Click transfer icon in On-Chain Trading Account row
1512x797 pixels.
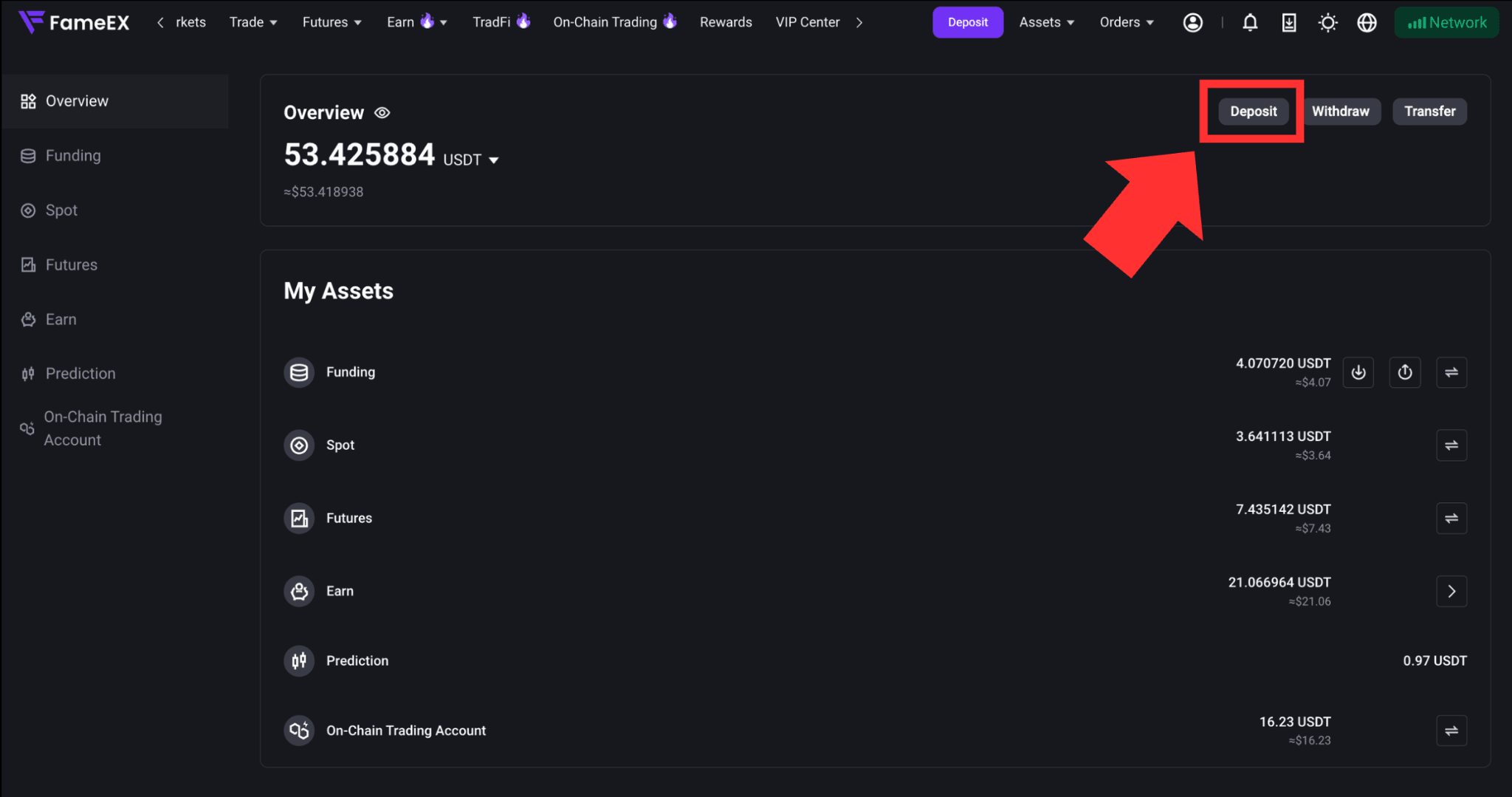(1451, 731)
